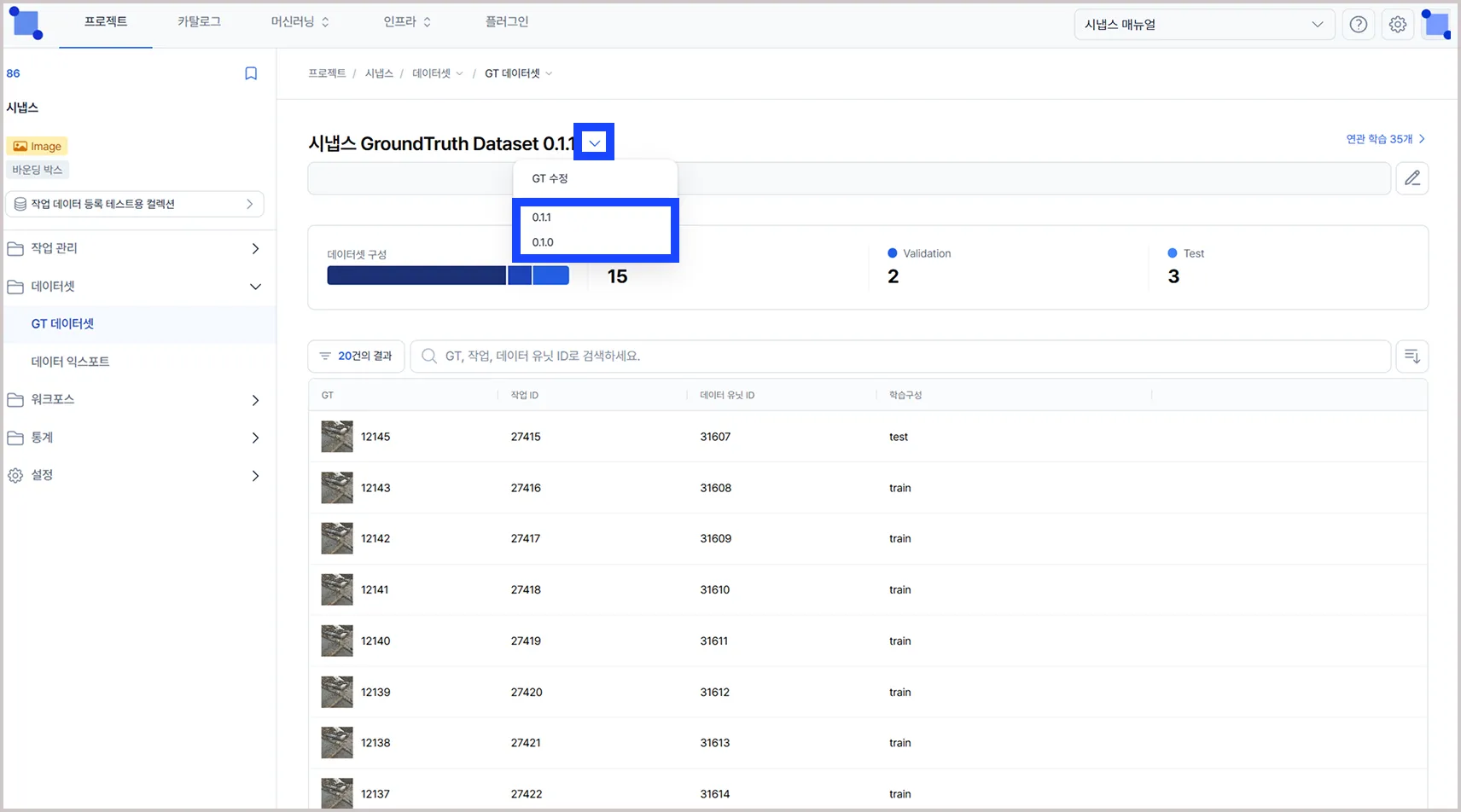The width and height of the screenshot is (1461, 812).
Task: Sort by the 데이터 유닛 ID column header
Action: coord(727,396)
